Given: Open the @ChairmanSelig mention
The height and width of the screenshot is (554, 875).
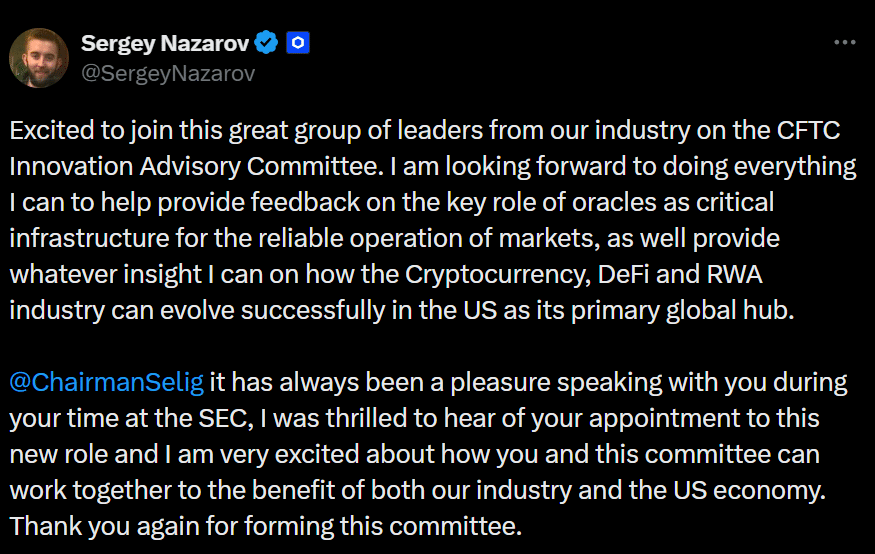Looking at the screenshot, I should click(x=107, y=382).
